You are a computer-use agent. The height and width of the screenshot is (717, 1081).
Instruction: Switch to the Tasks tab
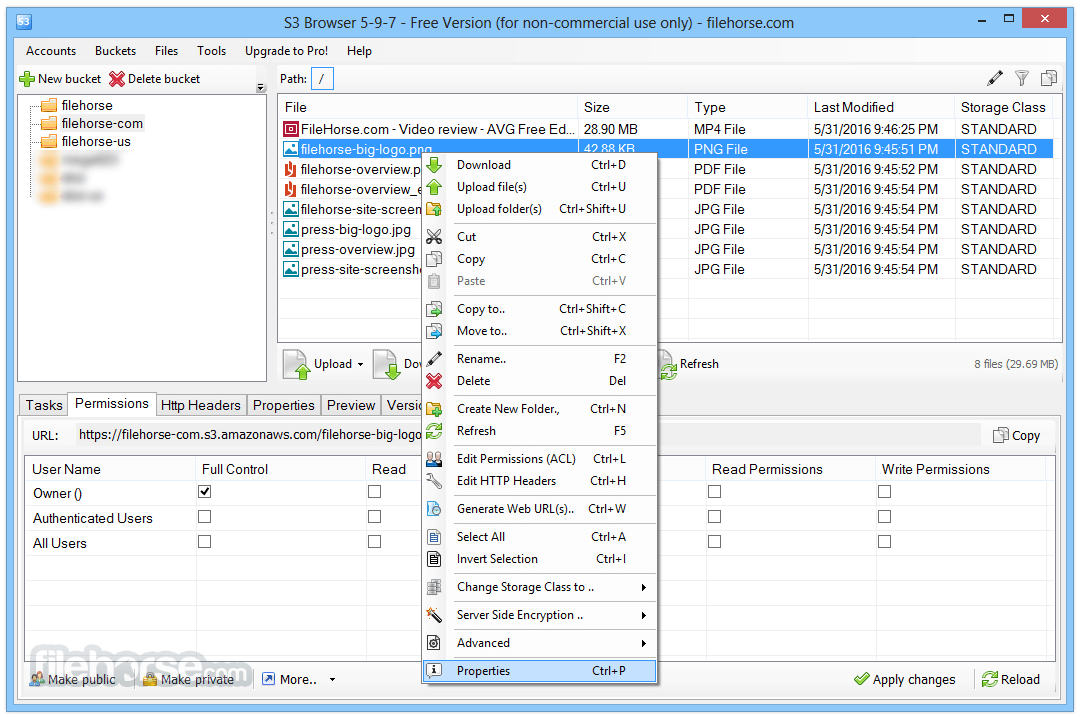tap(44, 405)
